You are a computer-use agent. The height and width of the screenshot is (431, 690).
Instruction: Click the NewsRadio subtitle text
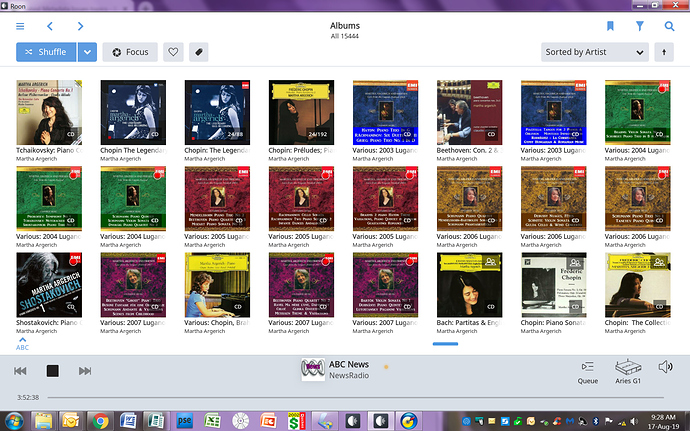(349, 376)
